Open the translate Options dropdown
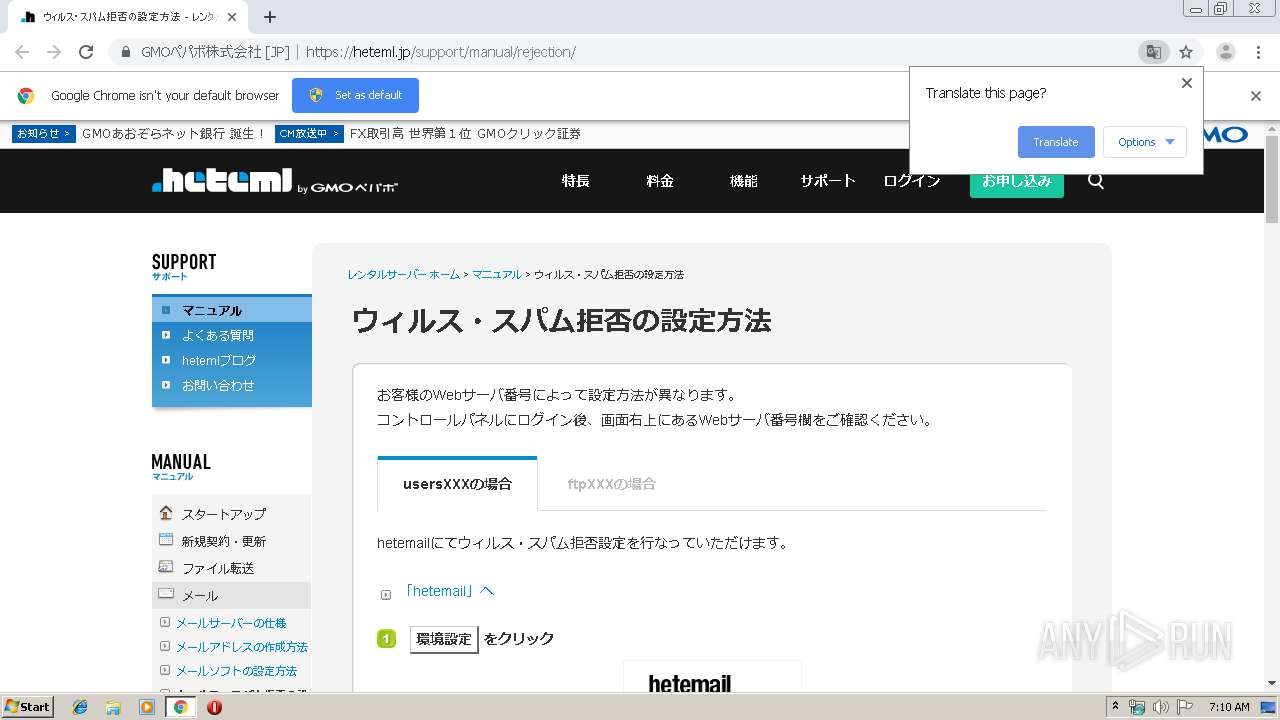The width and height of the screenshot is (1280, 720). 1145,142
